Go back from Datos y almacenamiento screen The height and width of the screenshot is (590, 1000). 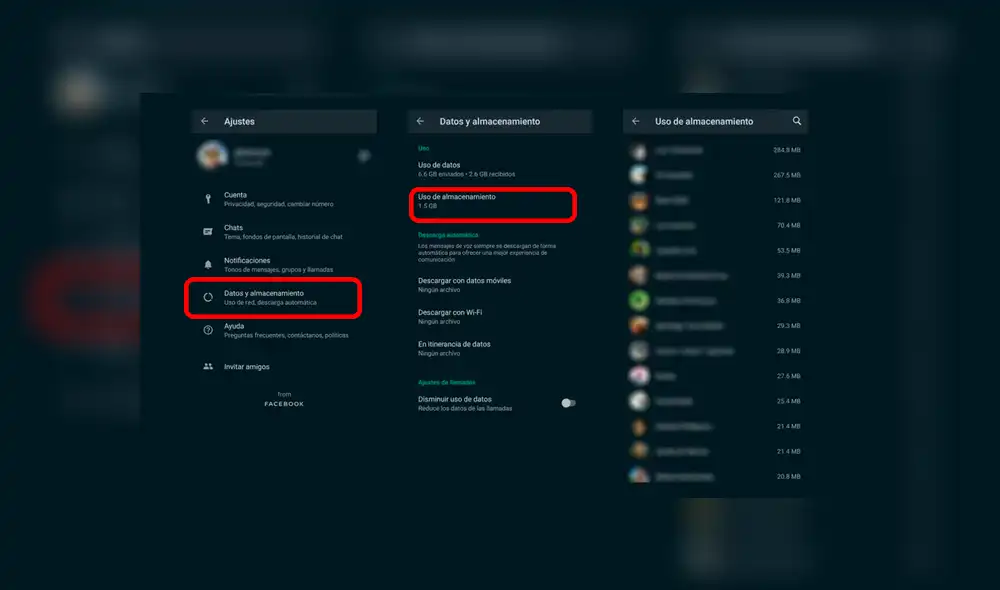(x=420, y=120)
